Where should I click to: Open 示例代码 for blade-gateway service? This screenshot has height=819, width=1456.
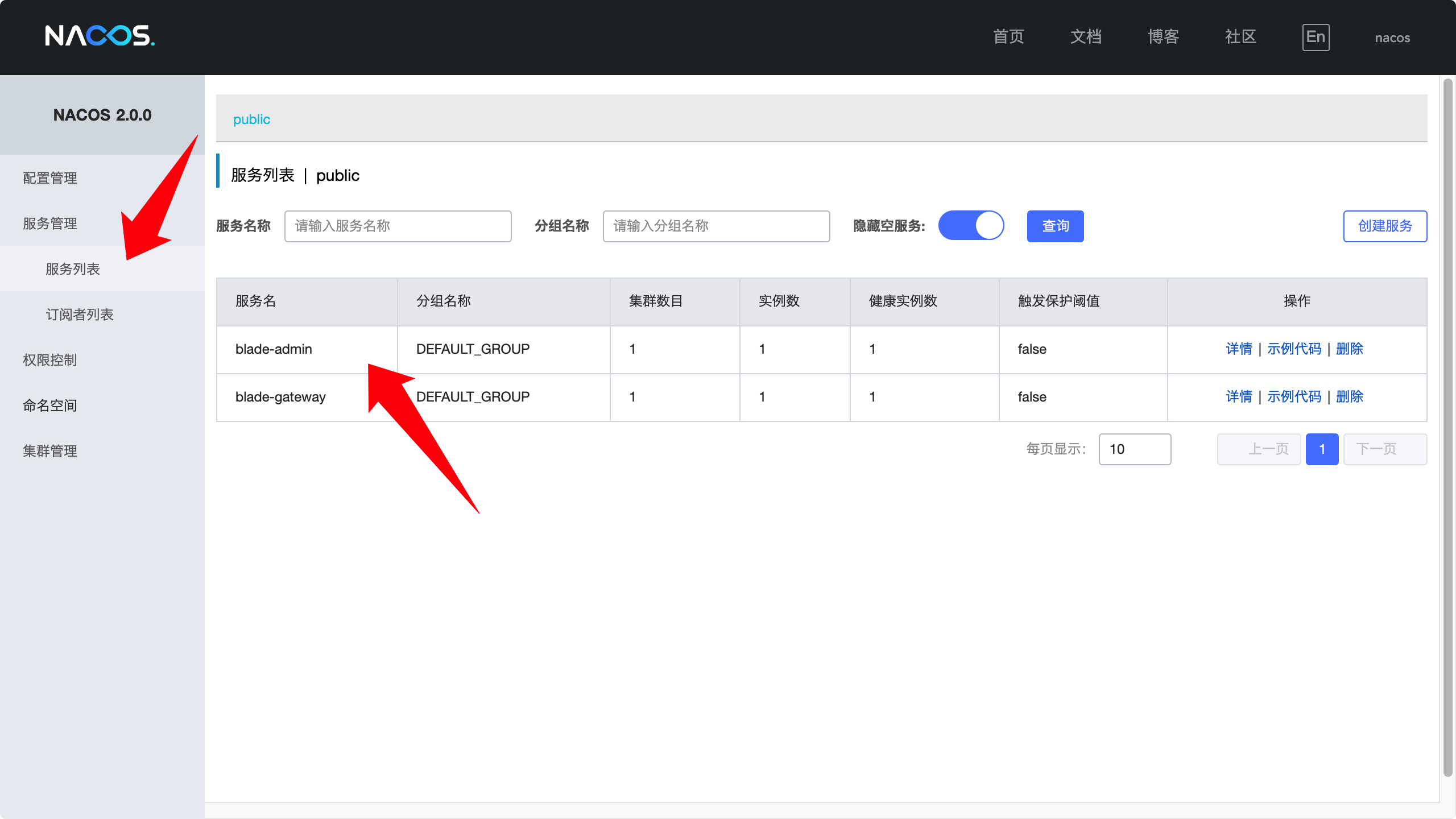1294,396
